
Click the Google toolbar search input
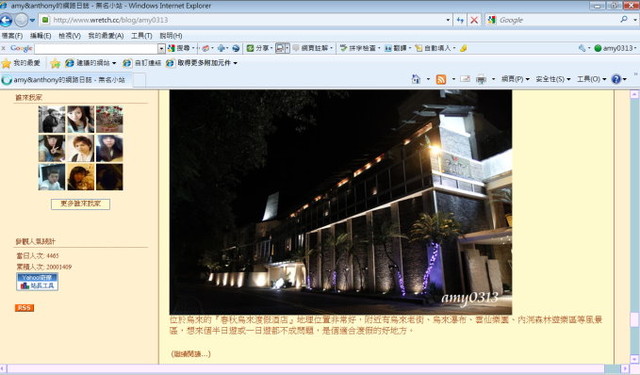pyautogui.click(x=96, y=49)
